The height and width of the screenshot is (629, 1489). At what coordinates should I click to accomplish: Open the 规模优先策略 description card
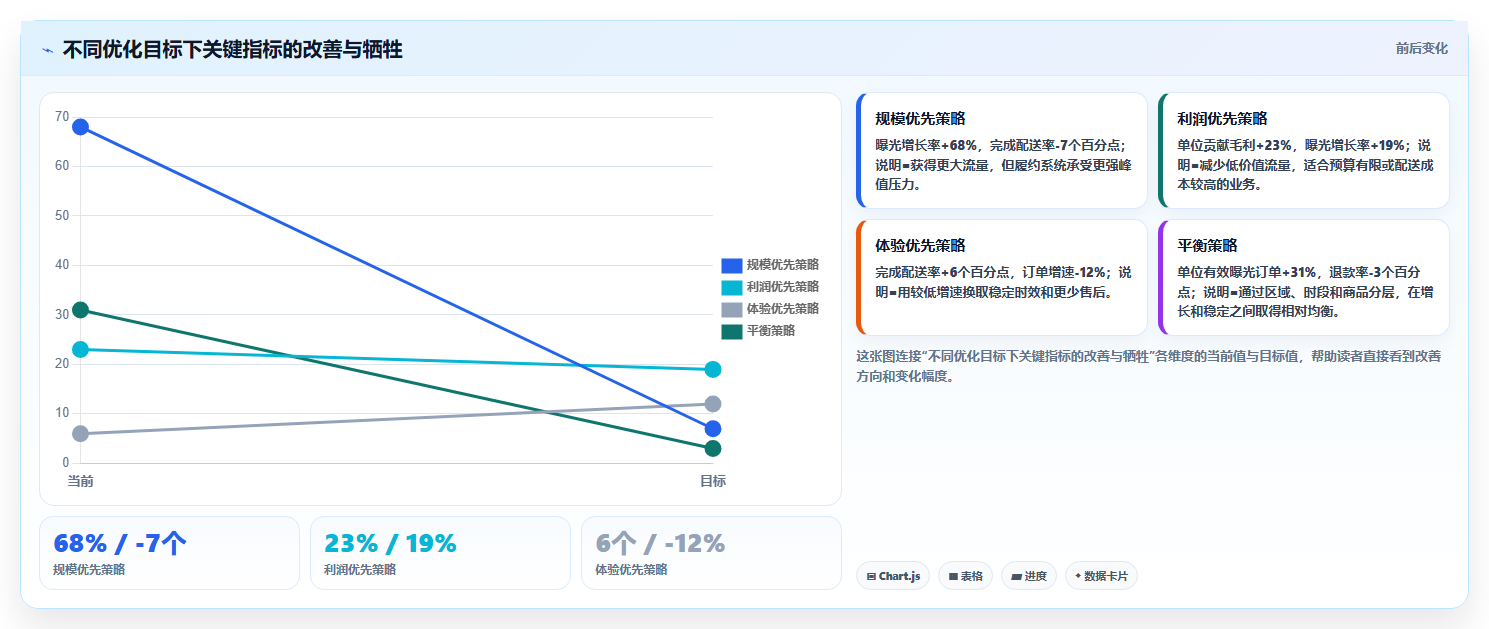coord(1002,150)
